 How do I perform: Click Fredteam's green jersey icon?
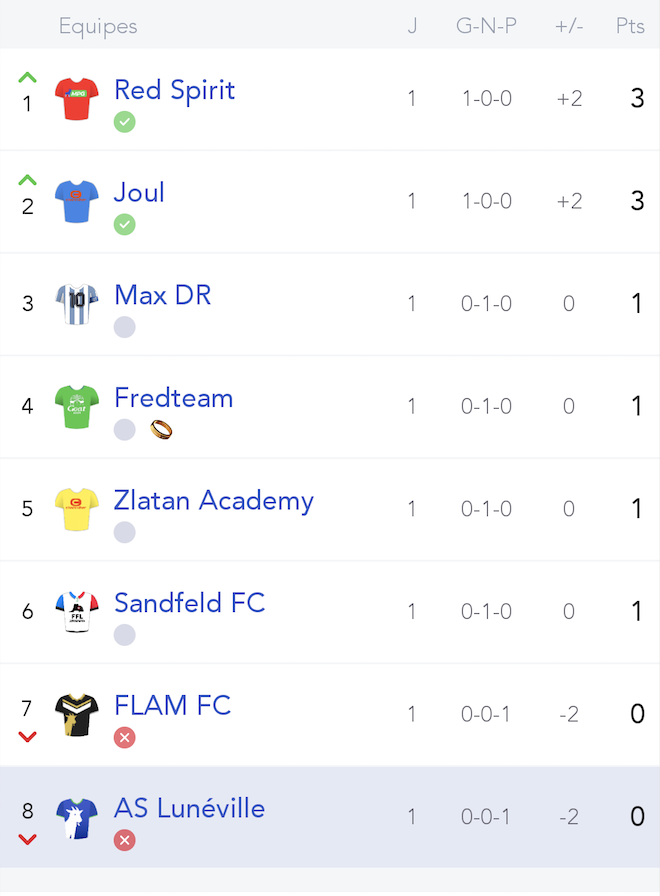pyautogui.click(x=77, y=406)
